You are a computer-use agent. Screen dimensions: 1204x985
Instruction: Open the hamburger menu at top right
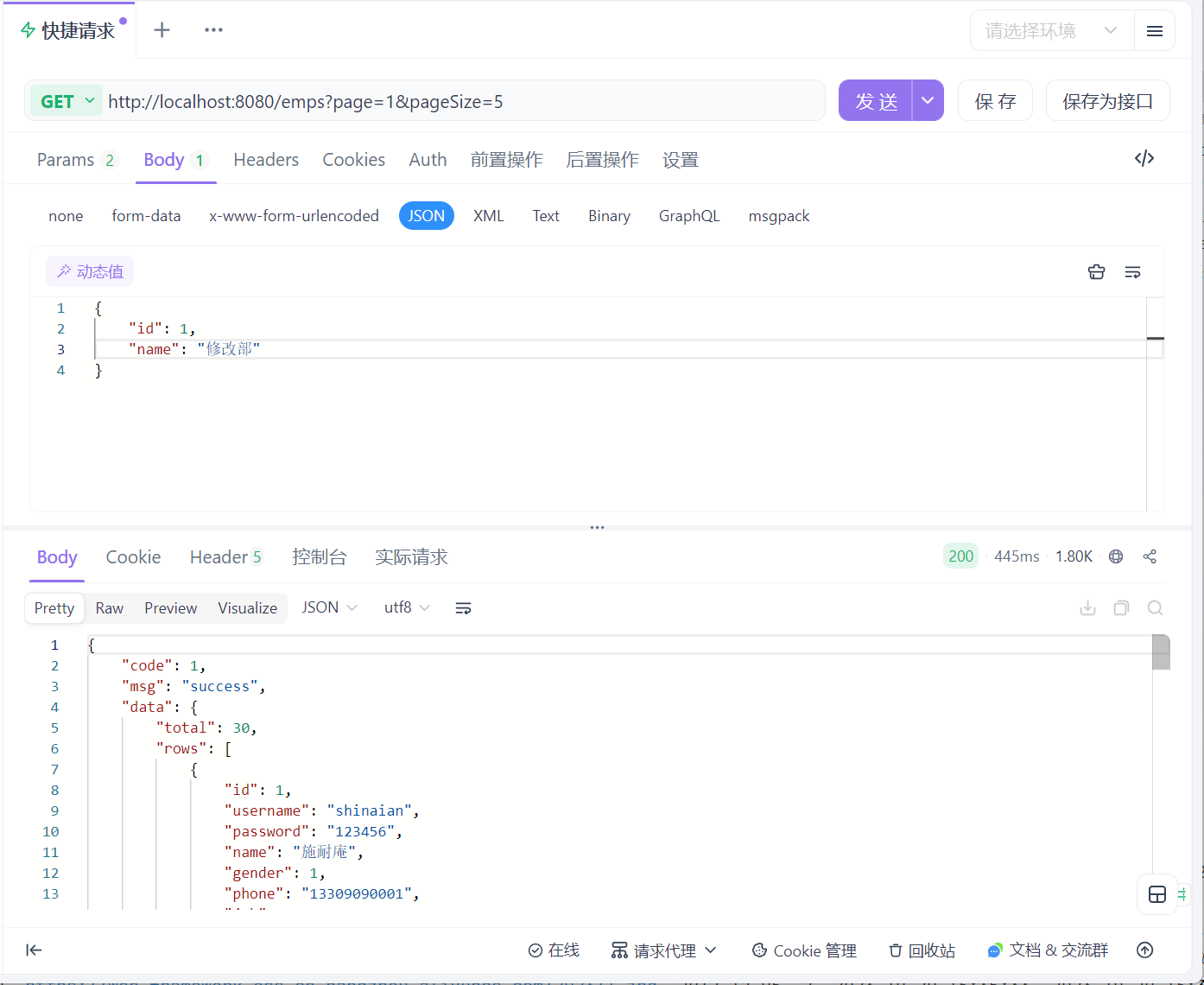pos(1154,31)
